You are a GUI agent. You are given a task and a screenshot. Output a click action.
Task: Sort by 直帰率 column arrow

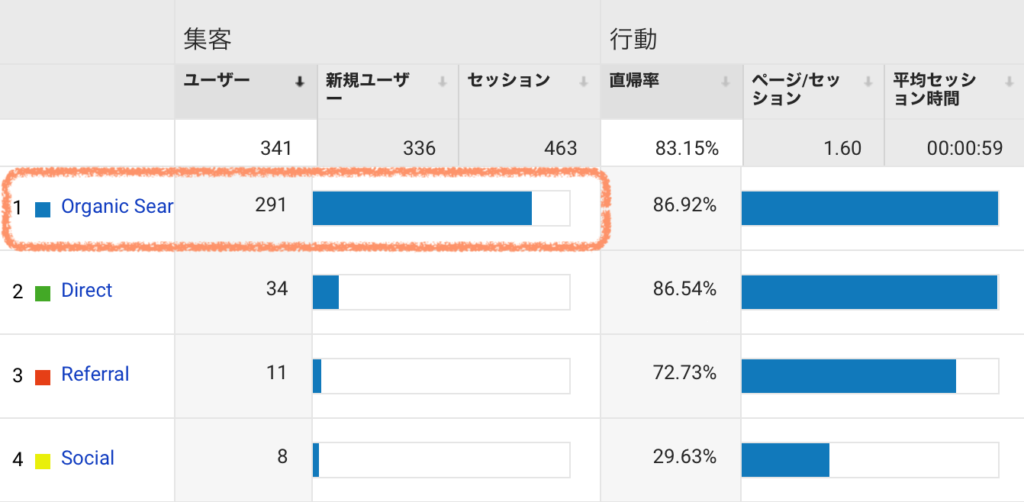tap(726, 82)
